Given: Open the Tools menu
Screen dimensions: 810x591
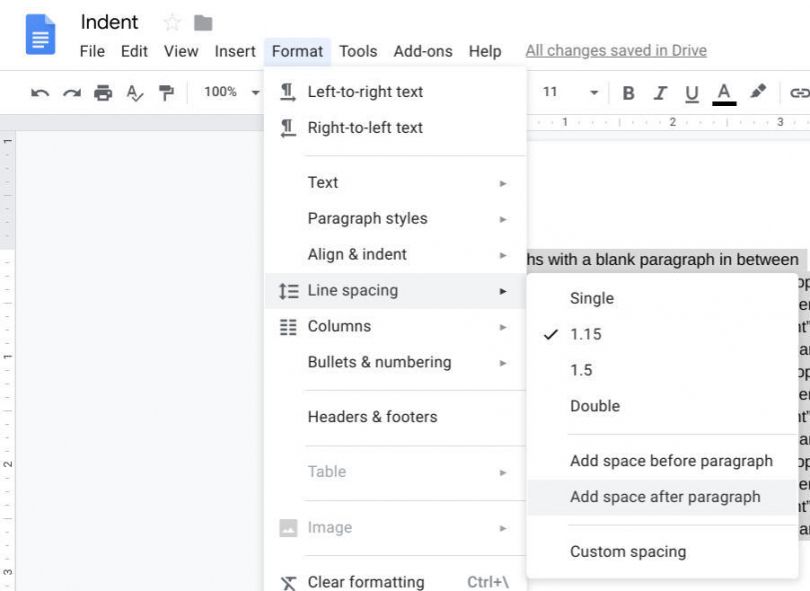Looking at the screenshot, I should pos(358,51).
